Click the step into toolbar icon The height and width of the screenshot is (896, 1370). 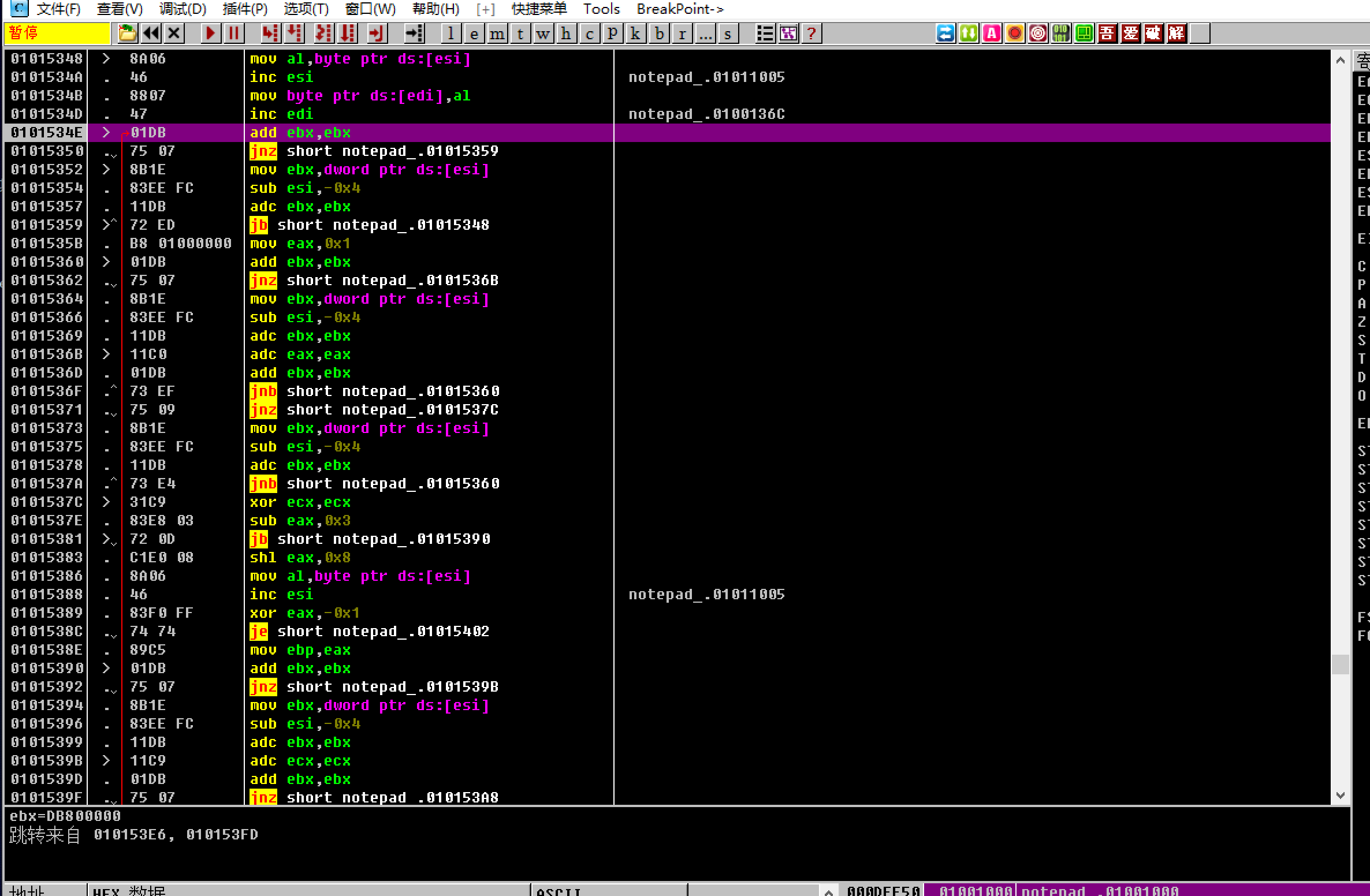(x=270, y=33)
